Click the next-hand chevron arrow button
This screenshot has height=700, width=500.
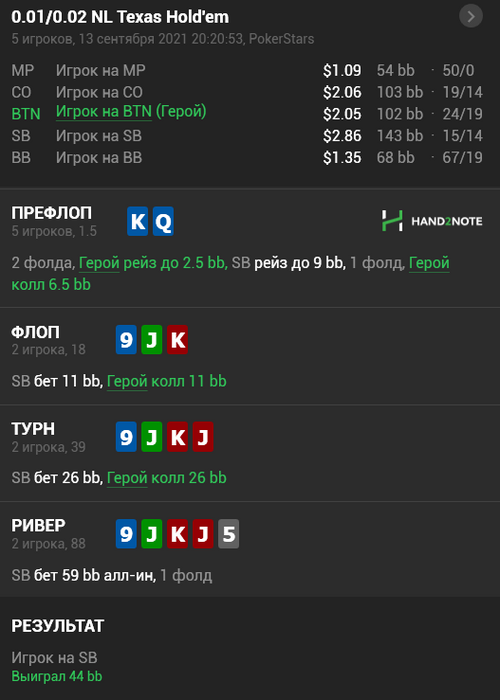click(471, 17)
